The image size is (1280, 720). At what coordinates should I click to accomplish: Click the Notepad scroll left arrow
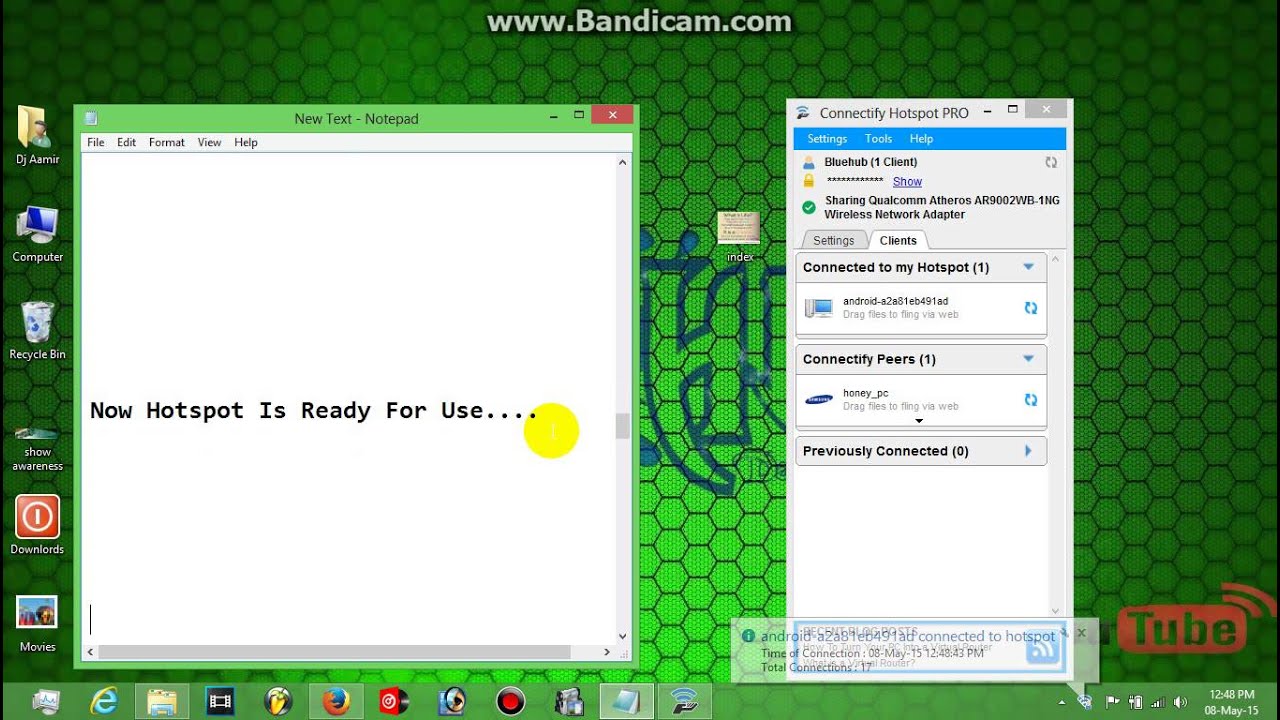click(90, 652)
